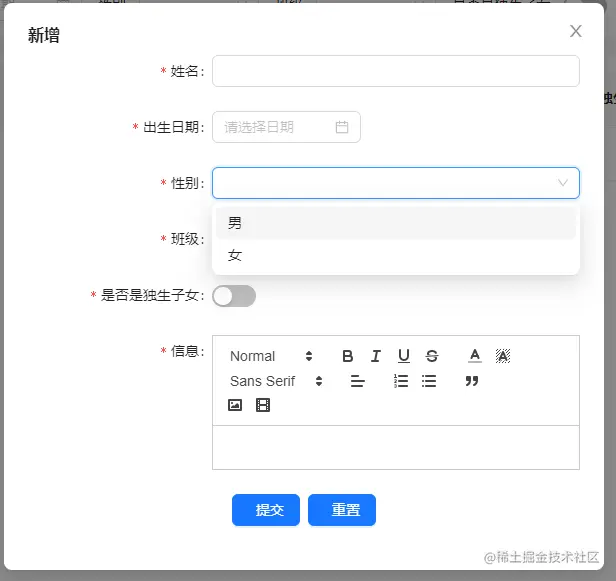This screenshot has height=581, width=616.
Task: Toggle bold formatting in editor toolbar
Action: click(347, 356)
